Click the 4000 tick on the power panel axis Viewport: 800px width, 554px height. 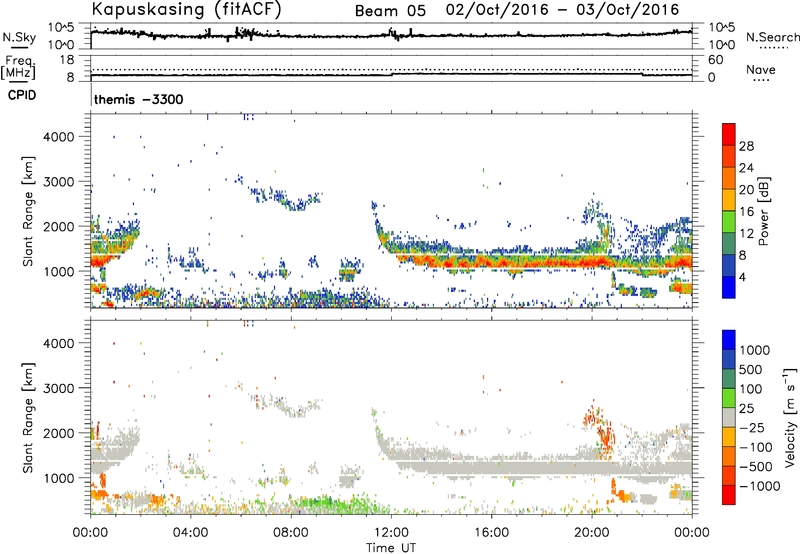[x=58, y=137]
